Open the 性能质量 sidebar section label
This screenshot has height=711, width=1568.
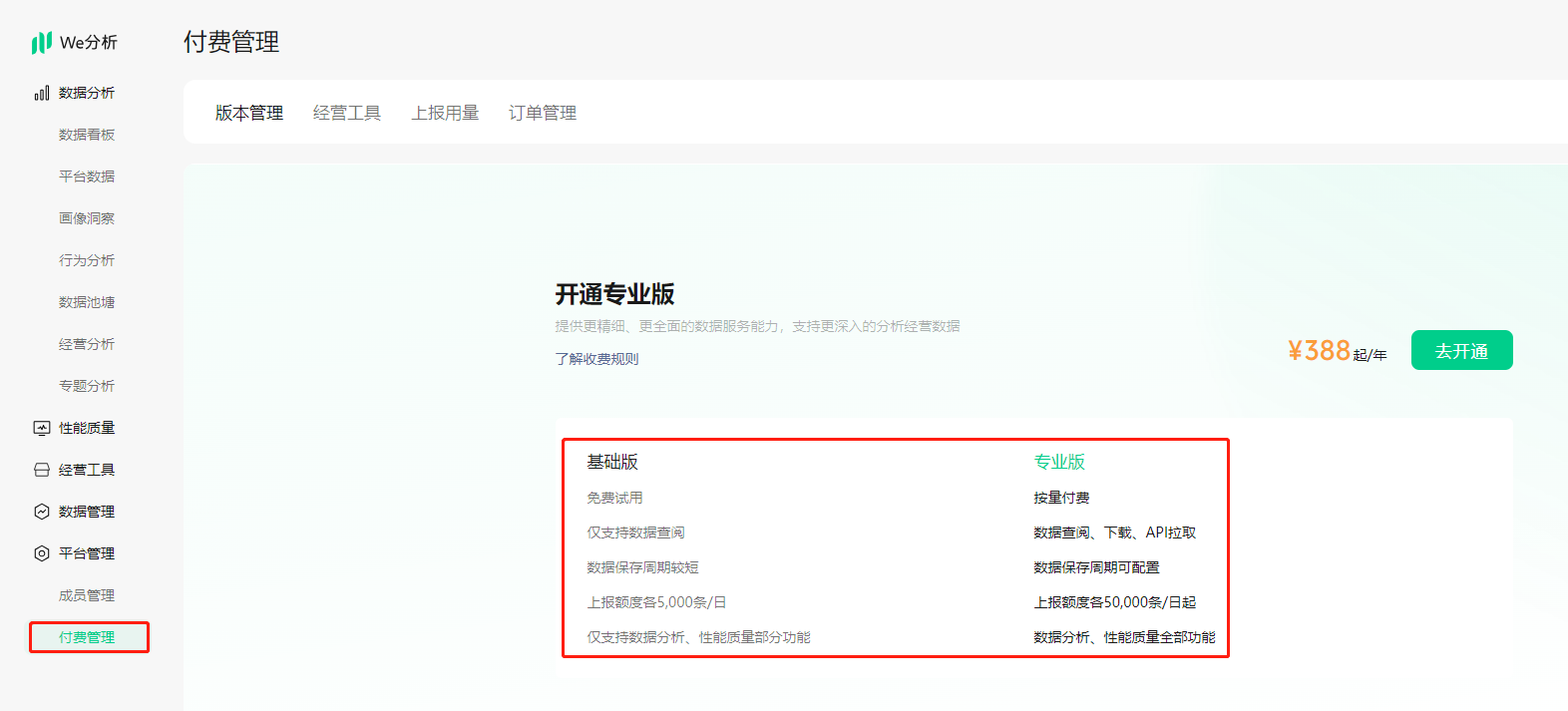click(x=87, y=428)
